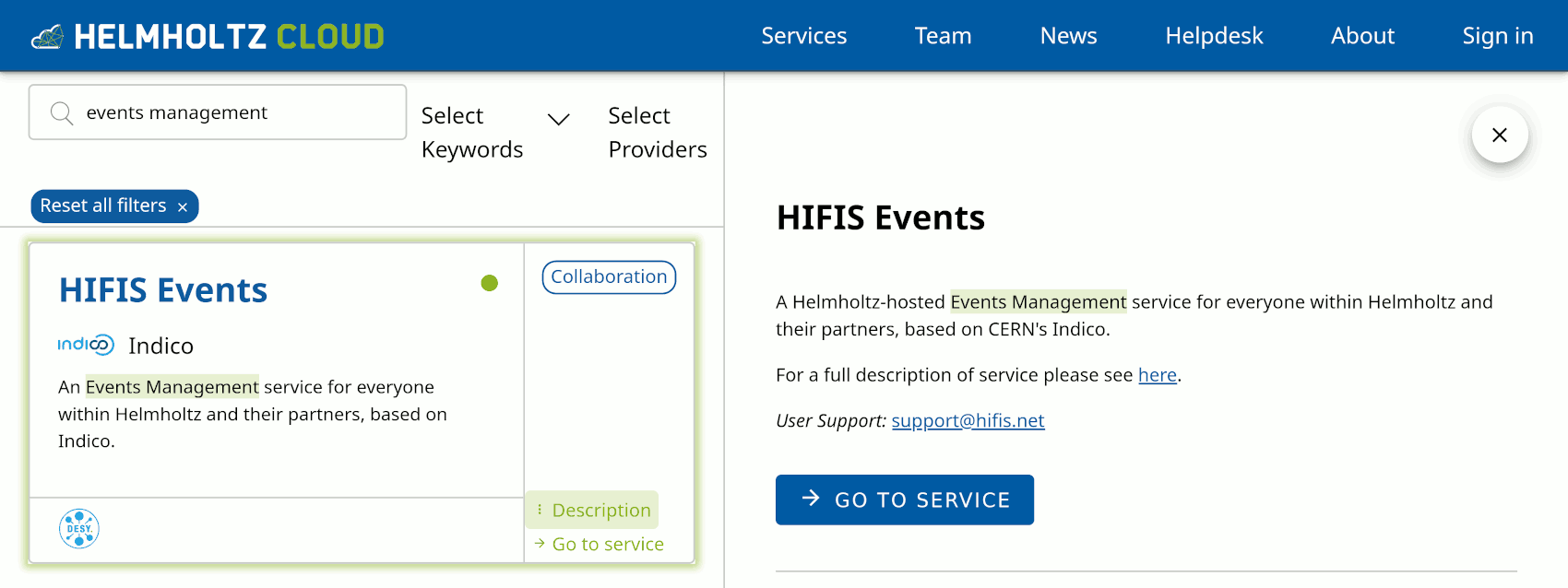Select the Collaboration tag on the card
Image resolution: width=1568 pixels, height=588 pixels.
tap(609, 277)
